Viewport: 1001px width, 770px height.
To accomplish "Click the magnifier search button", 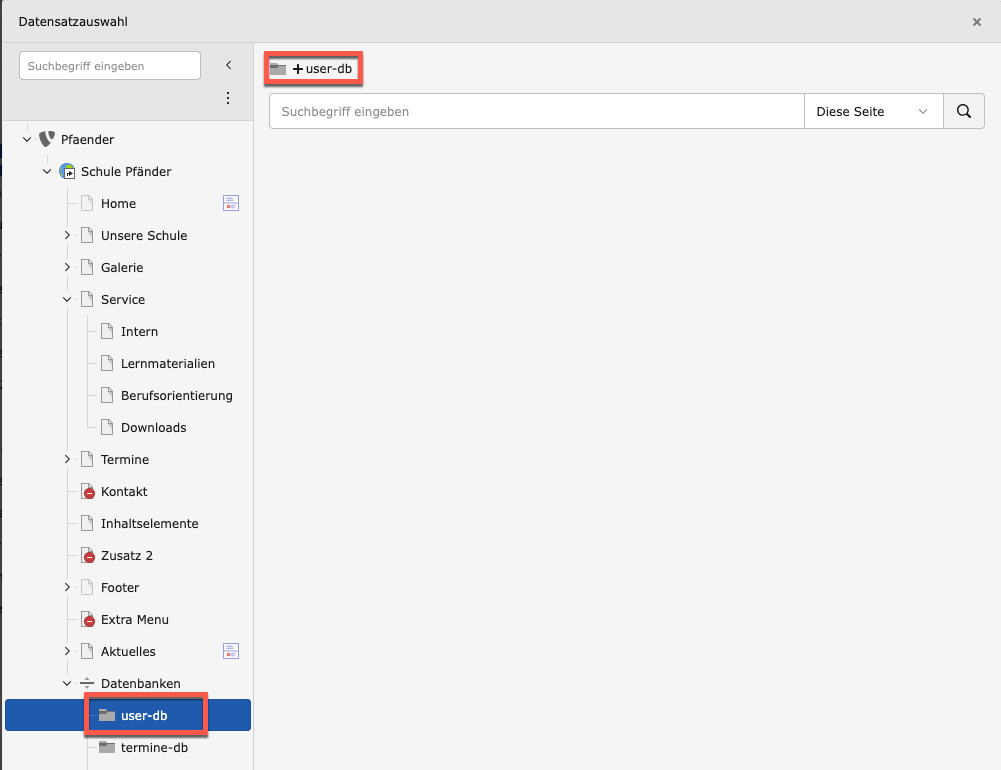I will pos(964,111).
